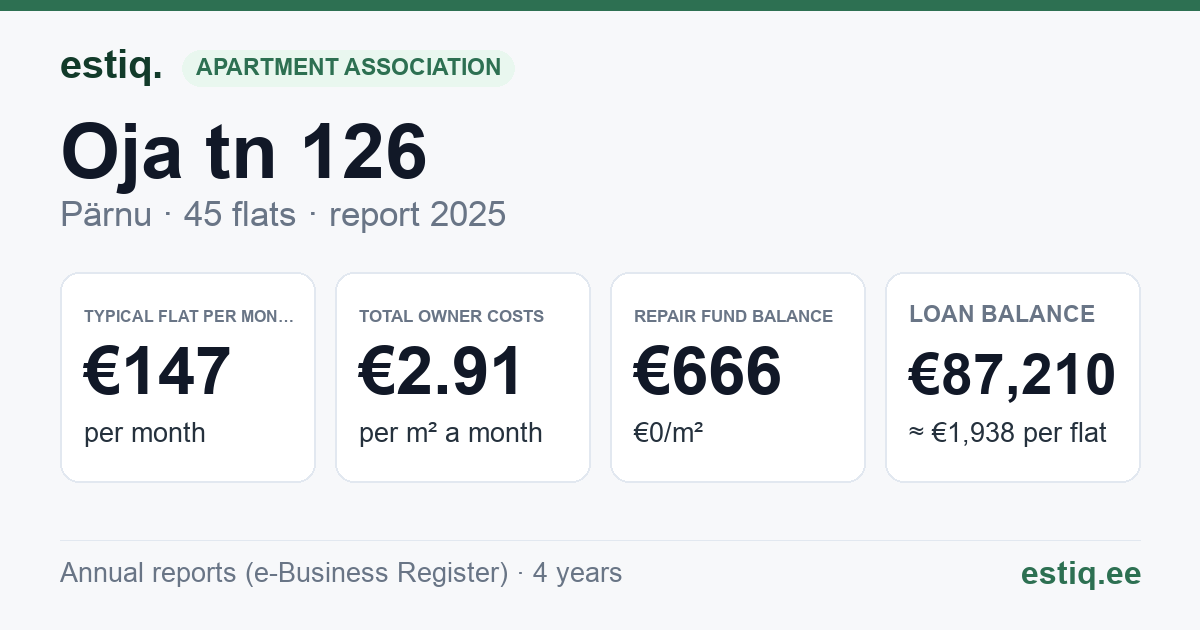Click the 'per month' caption under €147
This screenshot has width=1200, height=630.
click(x=145, y=433)
